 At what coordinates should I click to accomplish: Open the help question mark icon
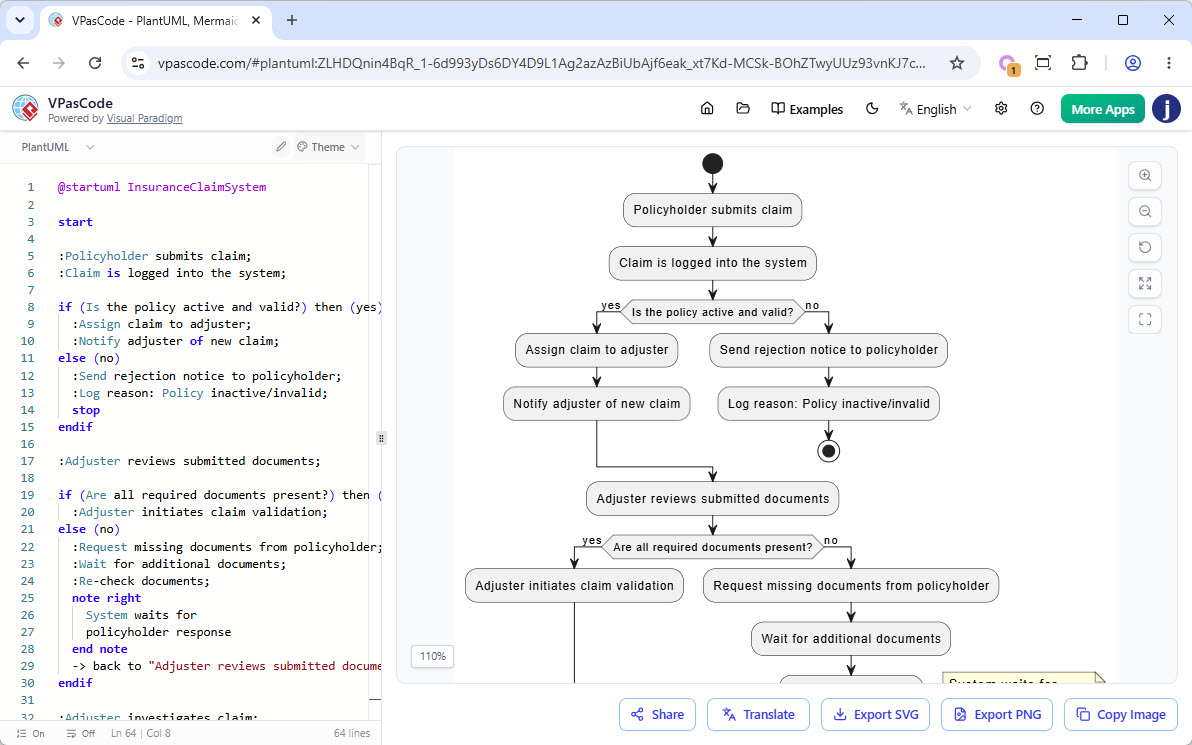coord(1037,109)
